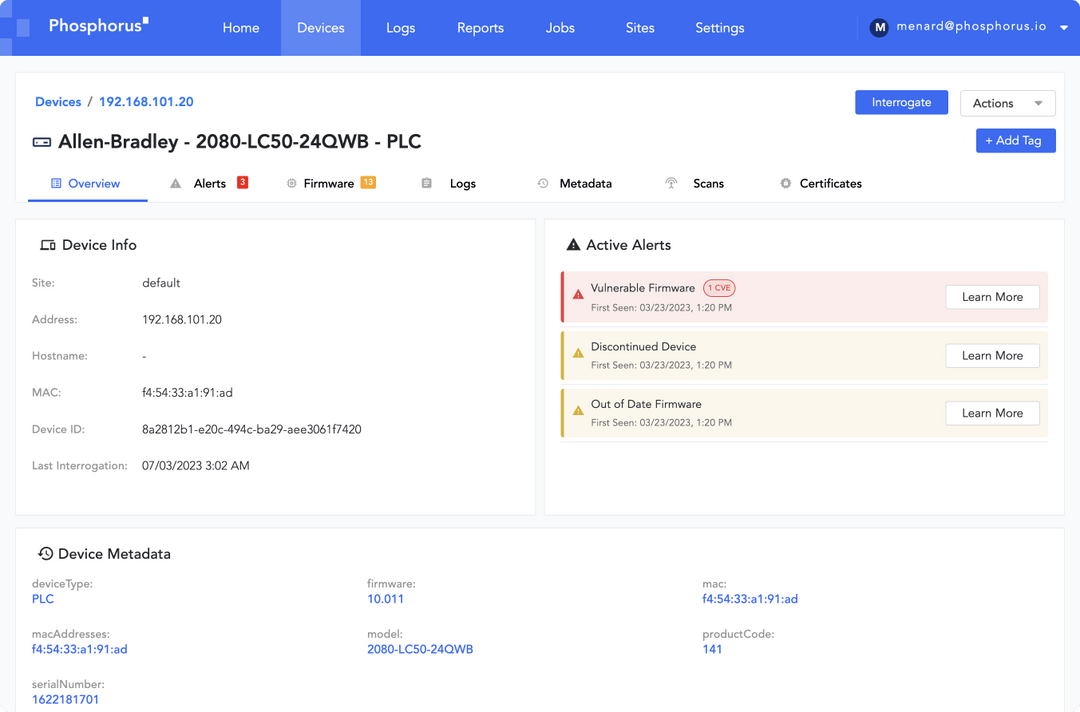Click the Metadata tab history clock icon

(541, 183)
